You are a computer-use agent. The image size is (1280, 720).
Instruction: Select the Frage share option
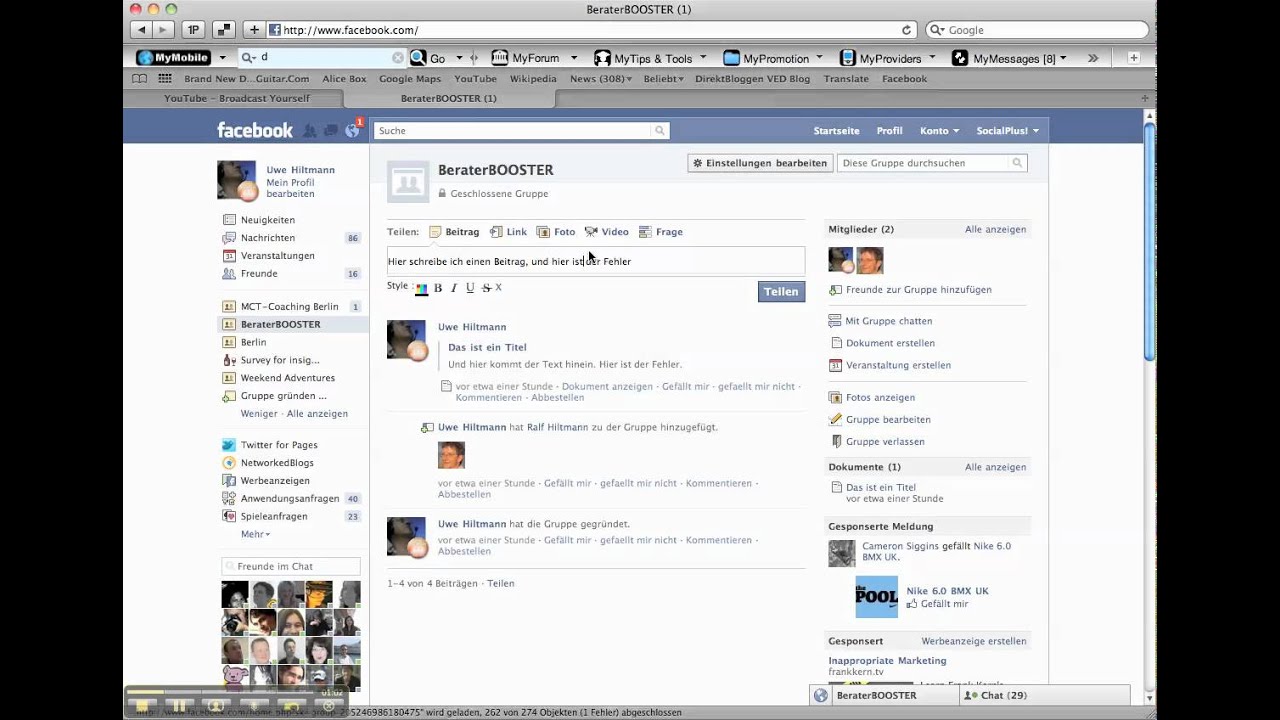pyautogui.click(x=661, y=232)
